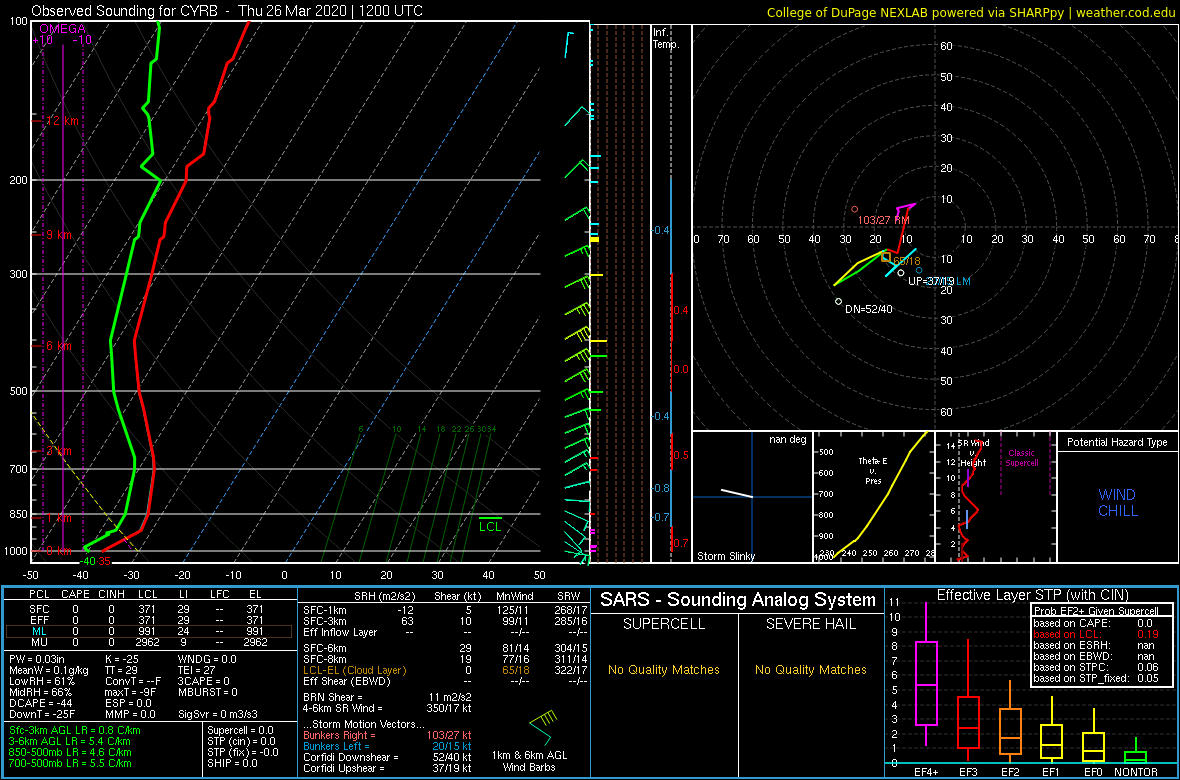Viewport: 1180px width, 780px height.
Task: Click the WIND CHILL hazard text
Action: (x=1116, y=503)
